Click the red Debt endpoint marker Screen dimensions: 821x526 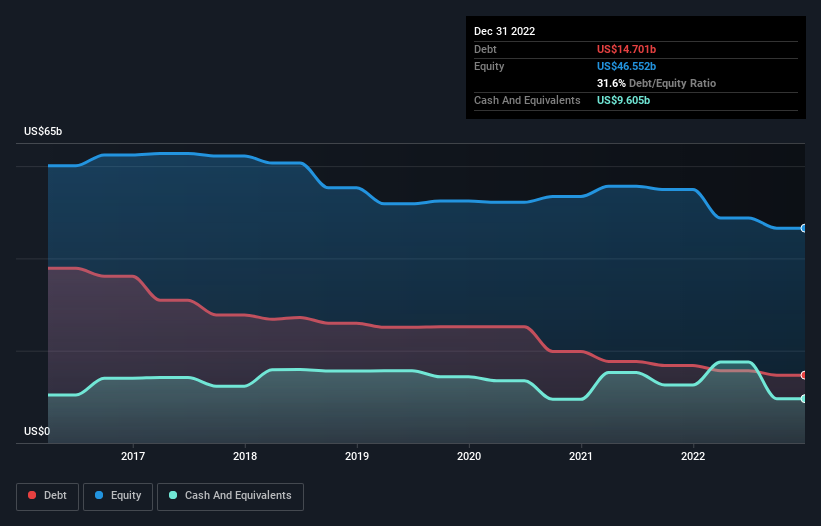pos(804,375)
